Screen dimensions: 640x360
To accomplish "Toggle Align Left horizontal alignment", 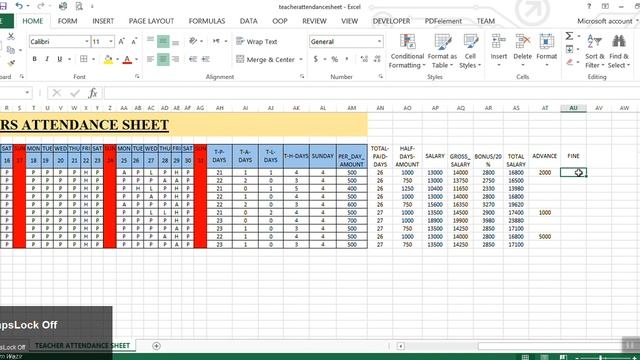I will point(151,59).
